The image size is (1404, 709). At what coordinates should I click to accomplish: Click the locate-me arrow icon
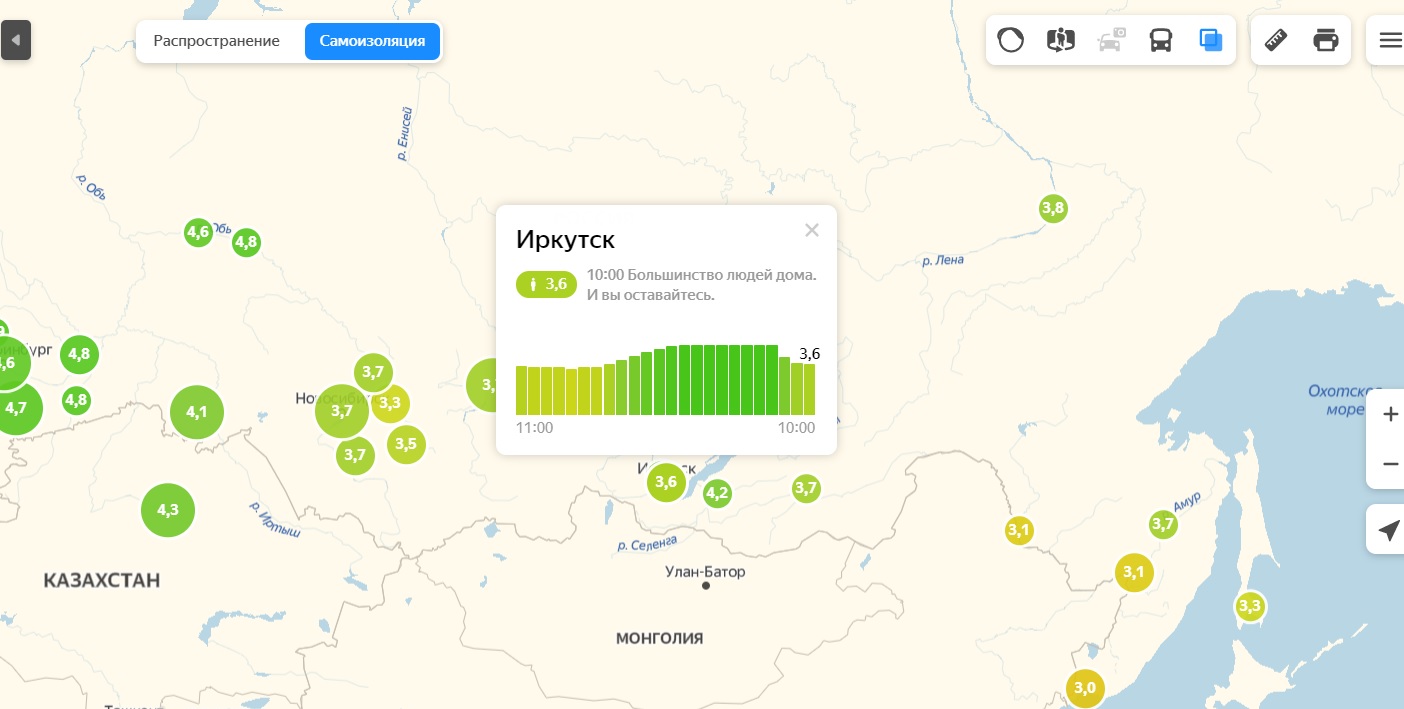pos(1390,530)
